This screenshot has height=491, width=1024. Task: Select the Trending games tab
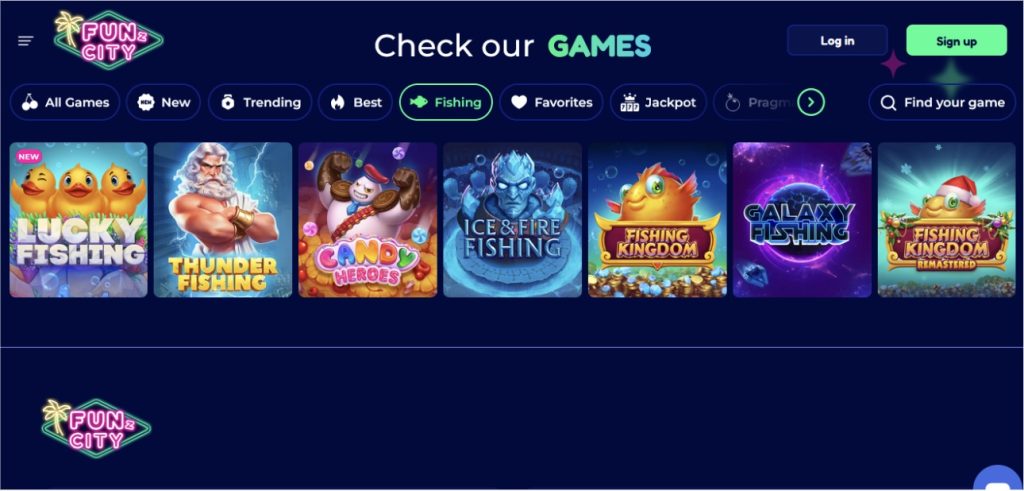coord(260,103)
